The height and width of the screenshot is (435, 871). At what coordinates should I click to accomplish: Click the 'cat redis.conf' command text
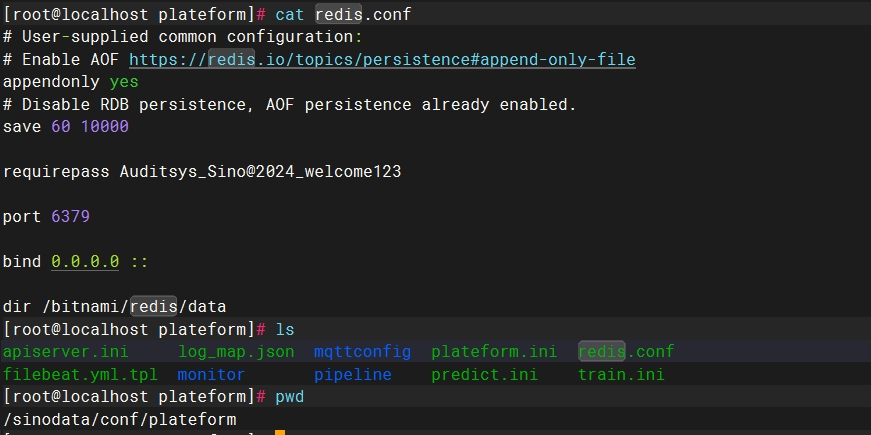point(343,14)
